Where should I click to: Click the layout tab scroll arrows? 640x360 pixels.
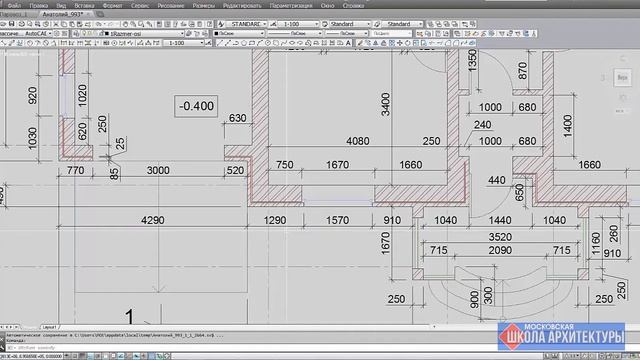click(10, 327)
